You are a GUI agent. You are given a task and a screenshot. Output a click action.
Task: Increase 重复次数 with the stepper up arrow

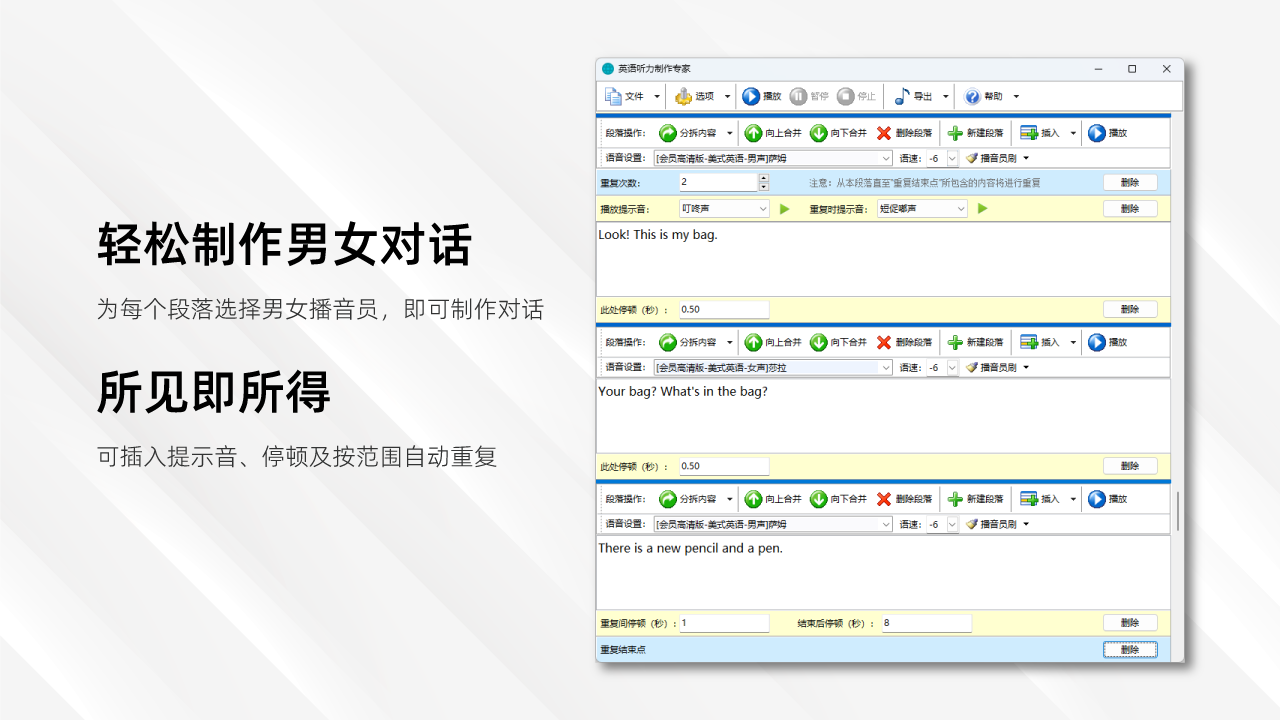[x=763, y=177]
